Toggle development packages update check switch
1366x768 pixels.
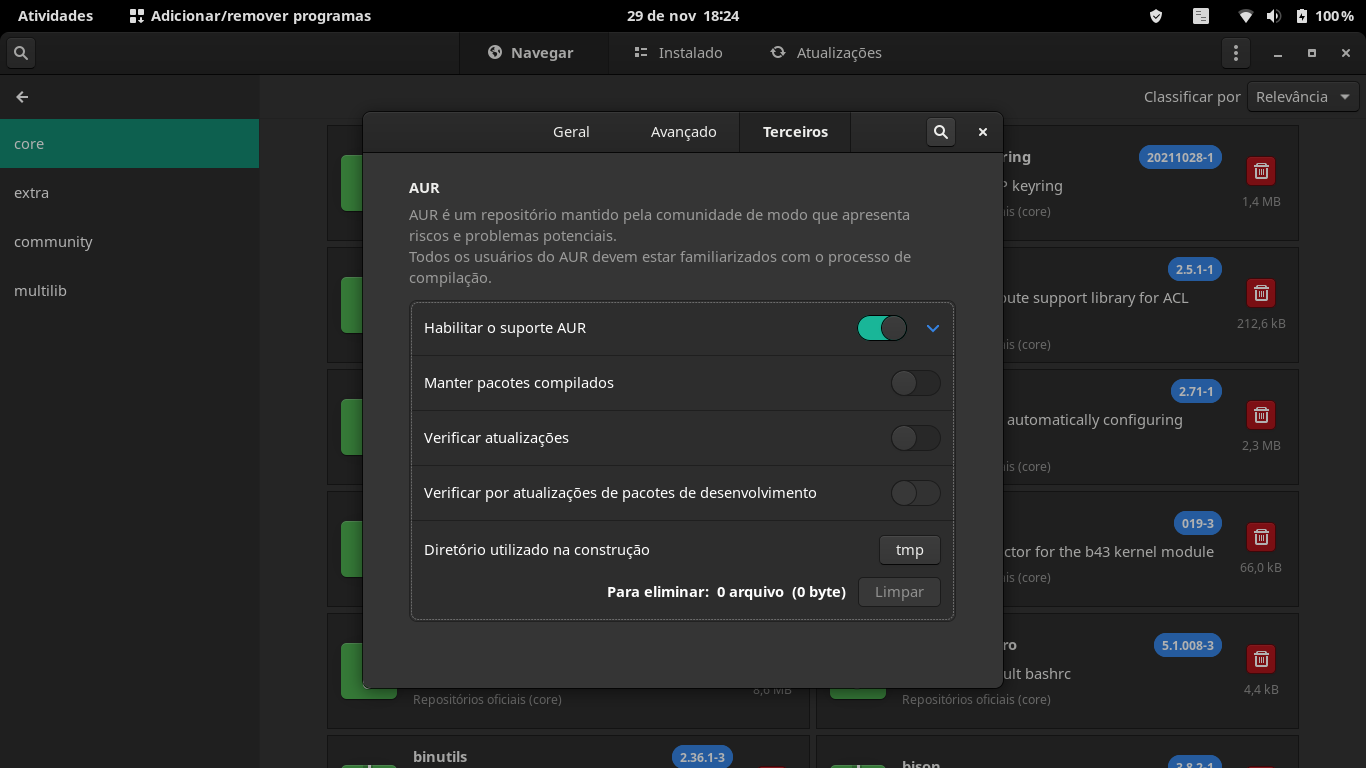coord(915,493)
